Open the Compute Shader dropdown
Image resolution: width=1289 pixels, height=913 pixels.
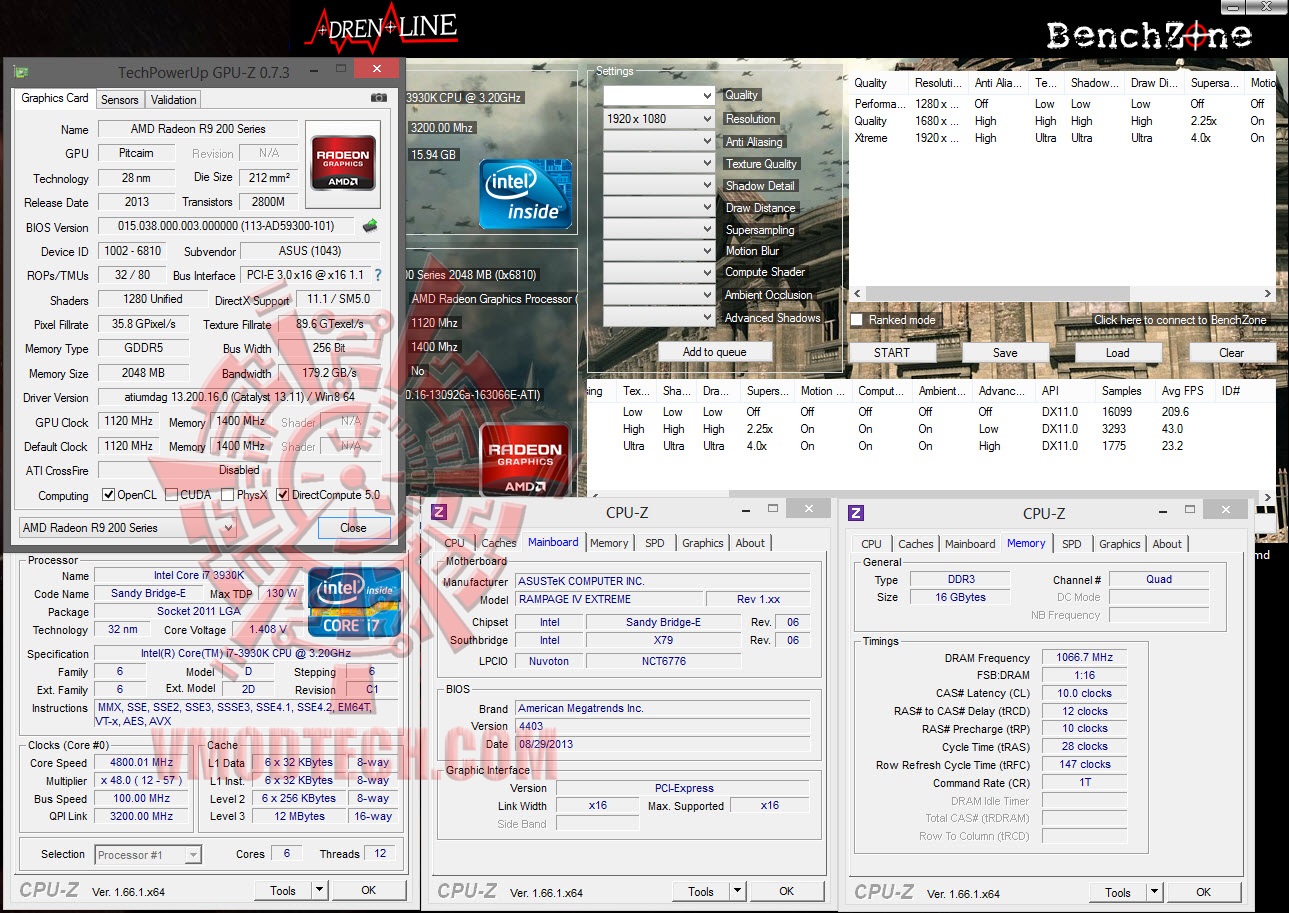[659, 273]
